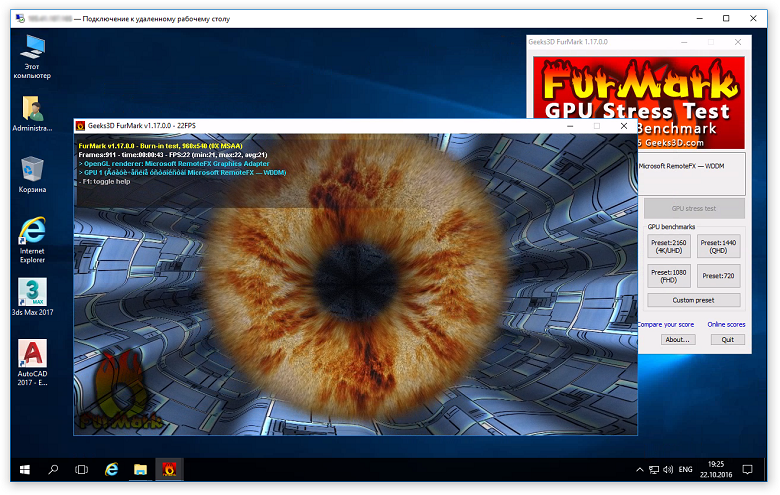Click 'OpenGL renderer: Microsoft RemoteFX' overlay line

(174, 164)
